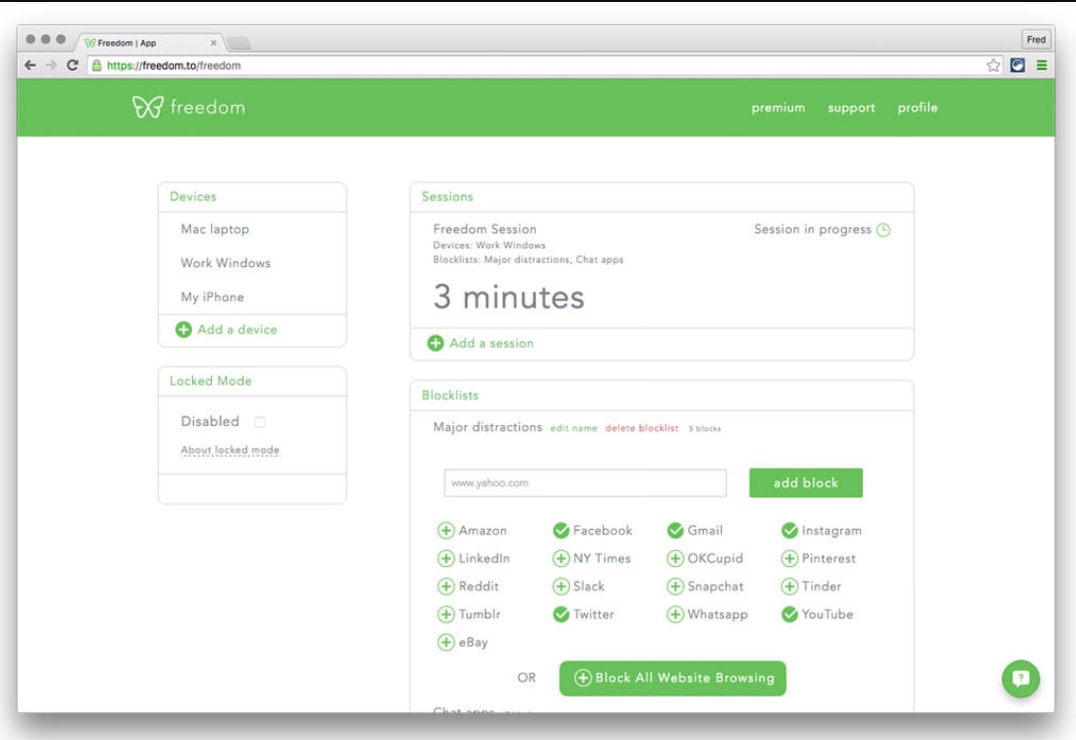The width and height of the screenshot is (1076, 740).
Task: Select the Mac laptop device
Action: (215, 229)
